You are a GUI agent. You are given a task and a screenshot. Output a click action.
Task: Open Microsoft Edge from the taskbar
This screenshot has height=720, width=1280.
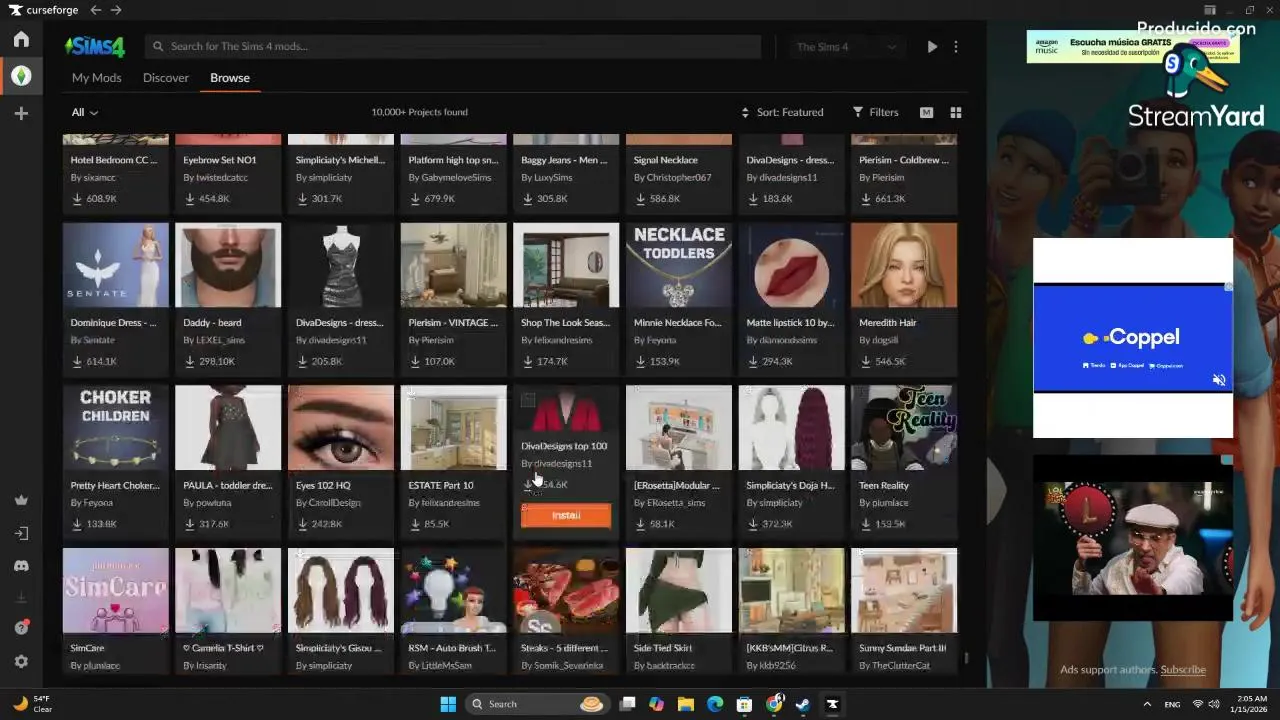715,704
